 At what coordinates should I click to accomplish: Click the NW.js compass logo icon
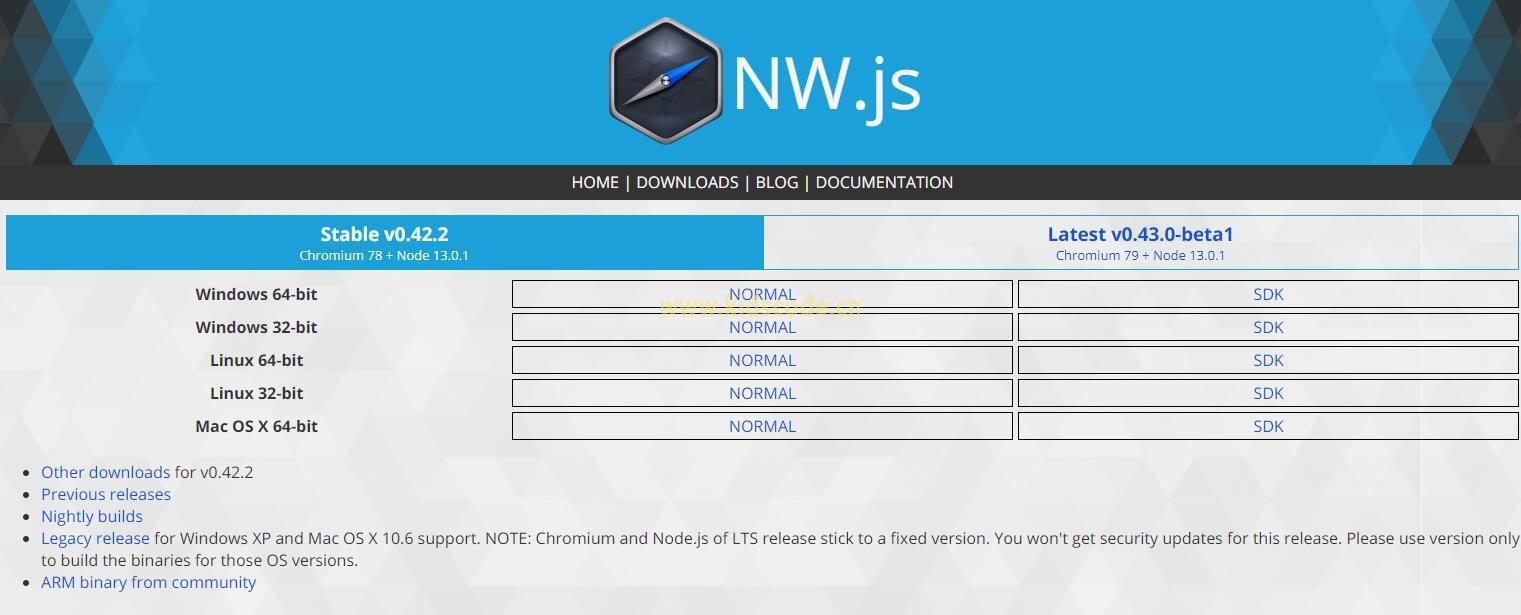(x=665, y=82)
